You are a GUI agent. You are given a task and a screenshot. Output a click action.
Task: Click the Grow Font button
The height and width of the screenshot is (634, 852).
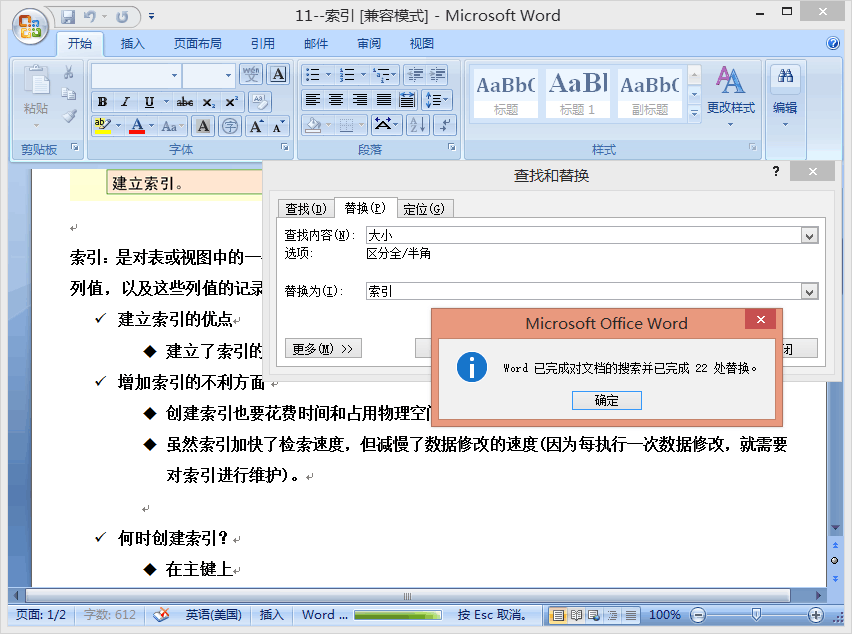tap(256, 126)
